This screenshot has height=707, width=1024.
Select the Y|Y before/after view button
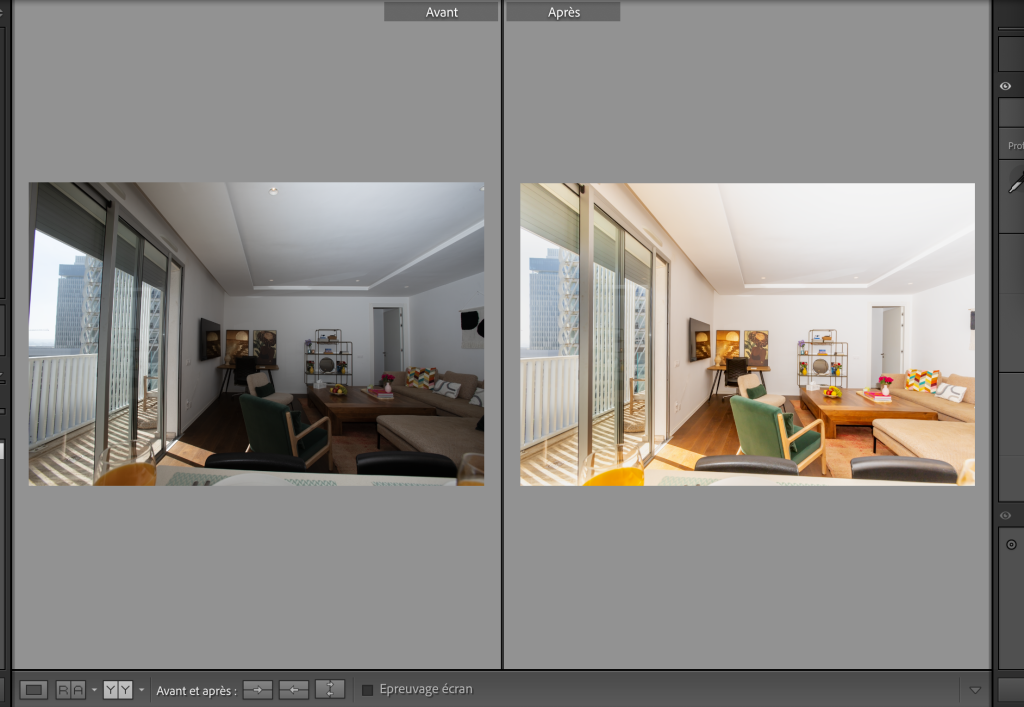coord(118,690)
